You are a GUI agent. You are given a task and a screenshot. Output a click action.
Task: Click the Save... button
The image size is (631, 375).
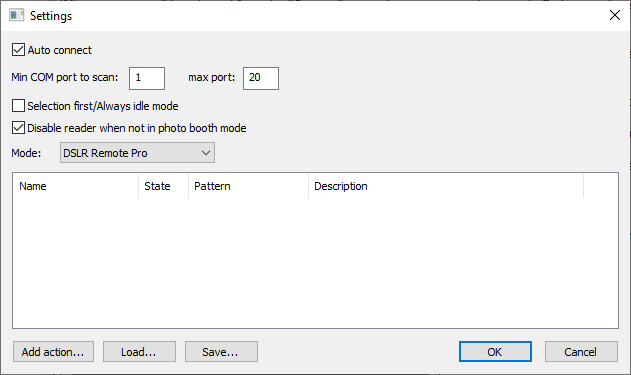pos(221,352)
